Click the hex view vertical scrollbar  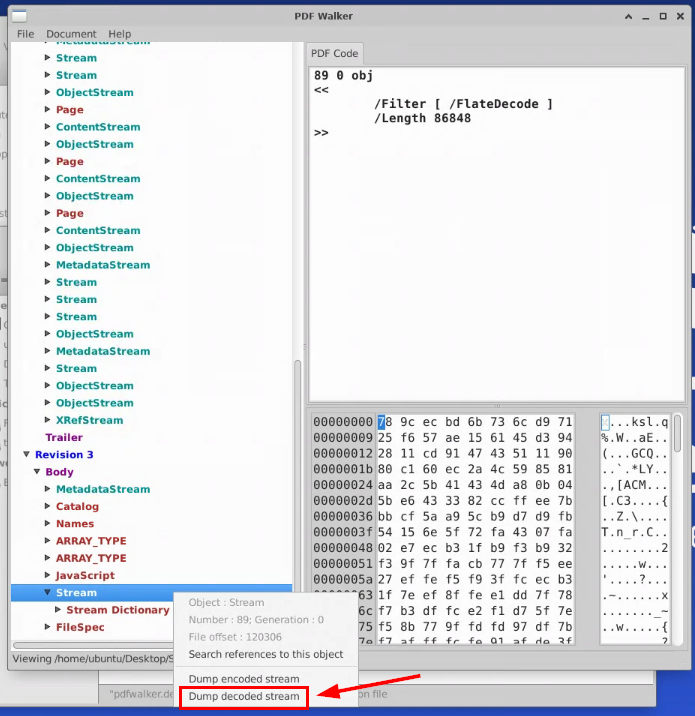tap(677, 433)
